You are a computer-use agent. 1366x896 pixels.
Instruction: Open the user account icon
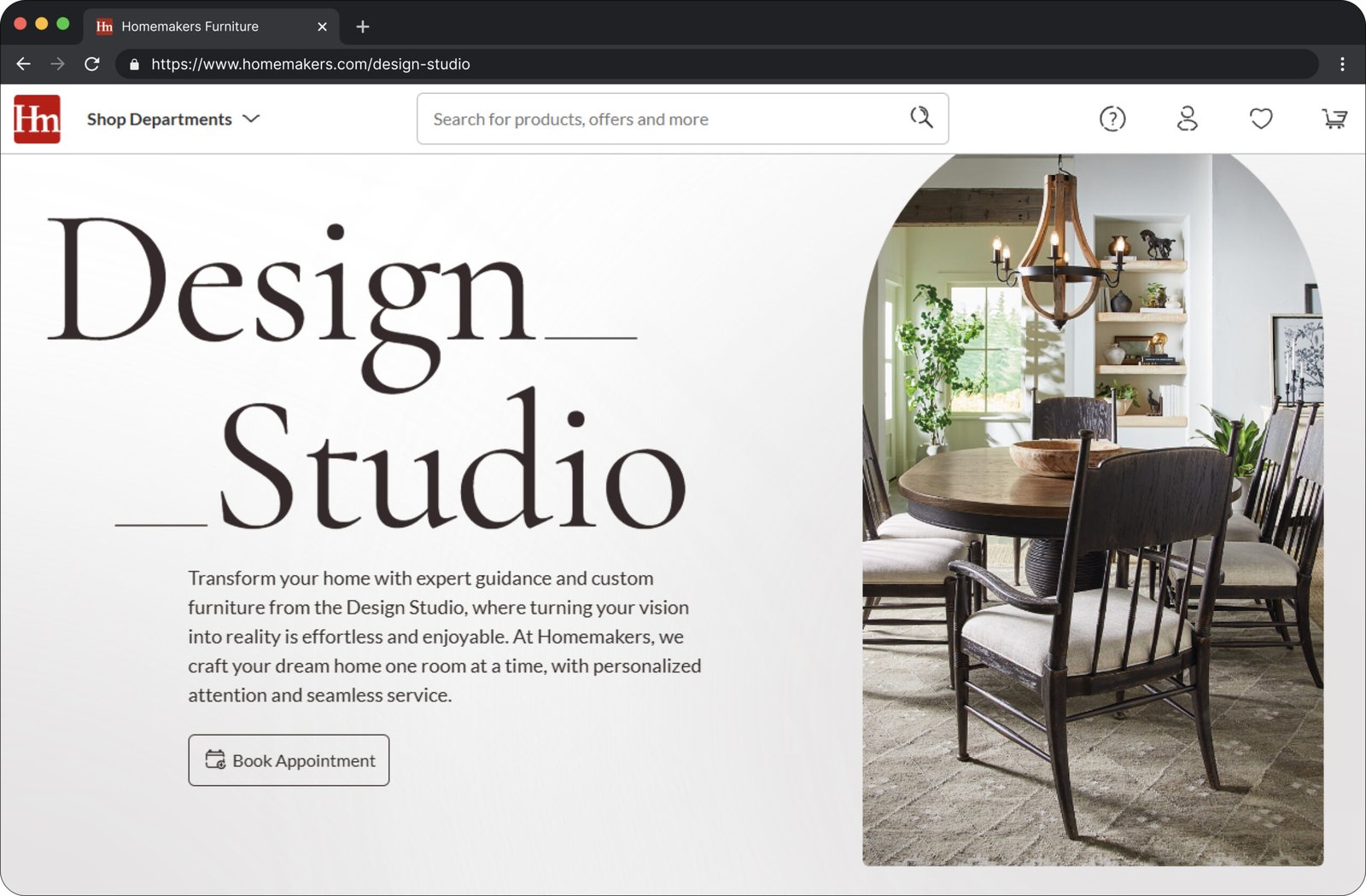tap(1187, 119)
